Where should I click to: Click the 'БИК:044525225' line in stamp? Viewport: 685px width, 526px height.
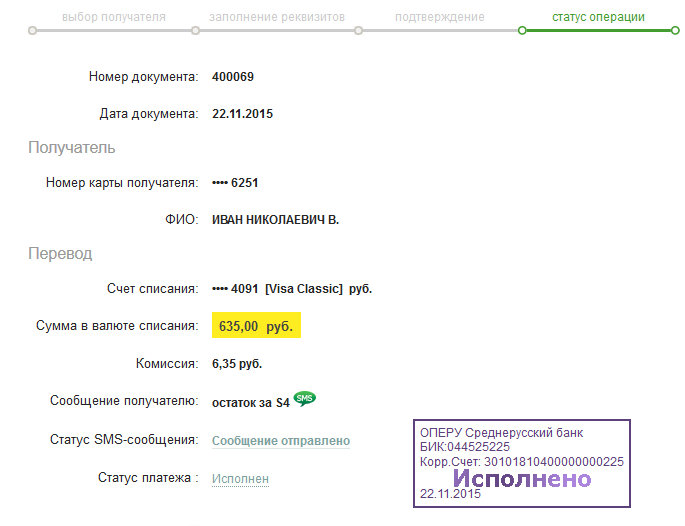click(x=465, y=447)
